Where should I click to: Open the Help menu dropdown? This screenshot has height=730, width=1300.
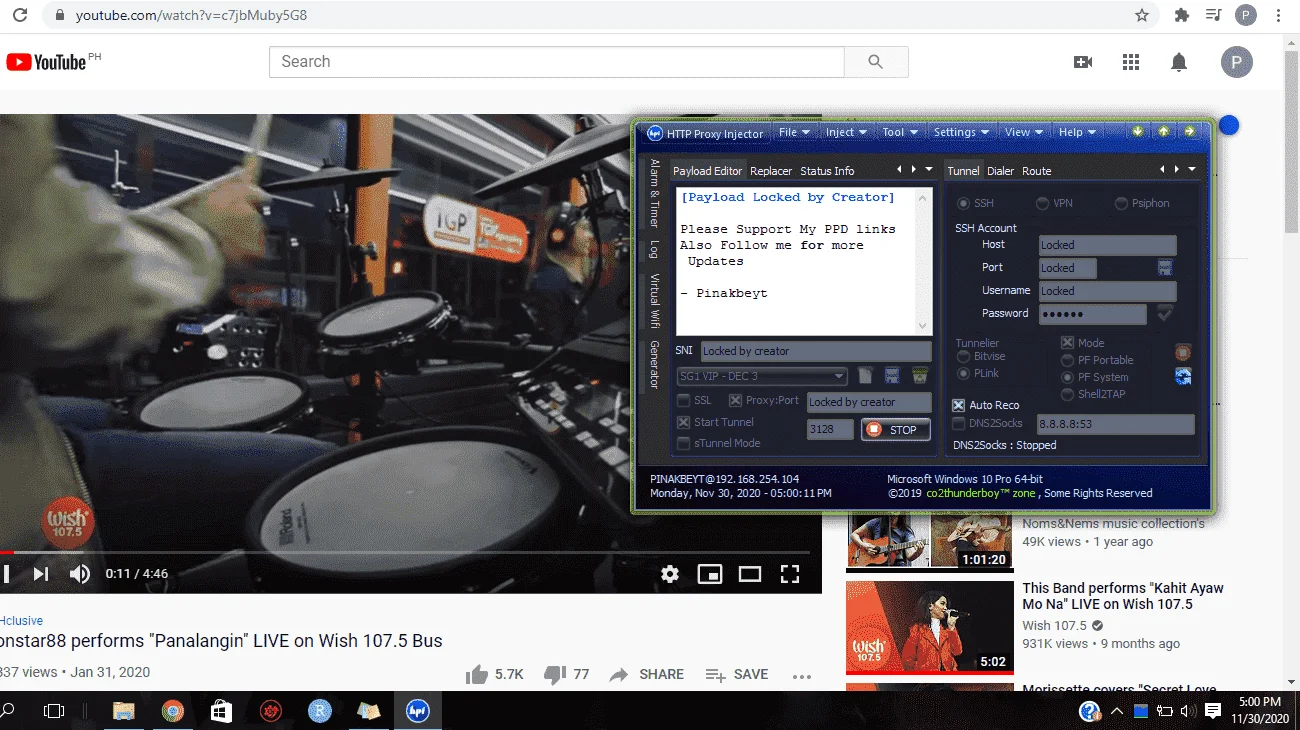[1077, 132]
